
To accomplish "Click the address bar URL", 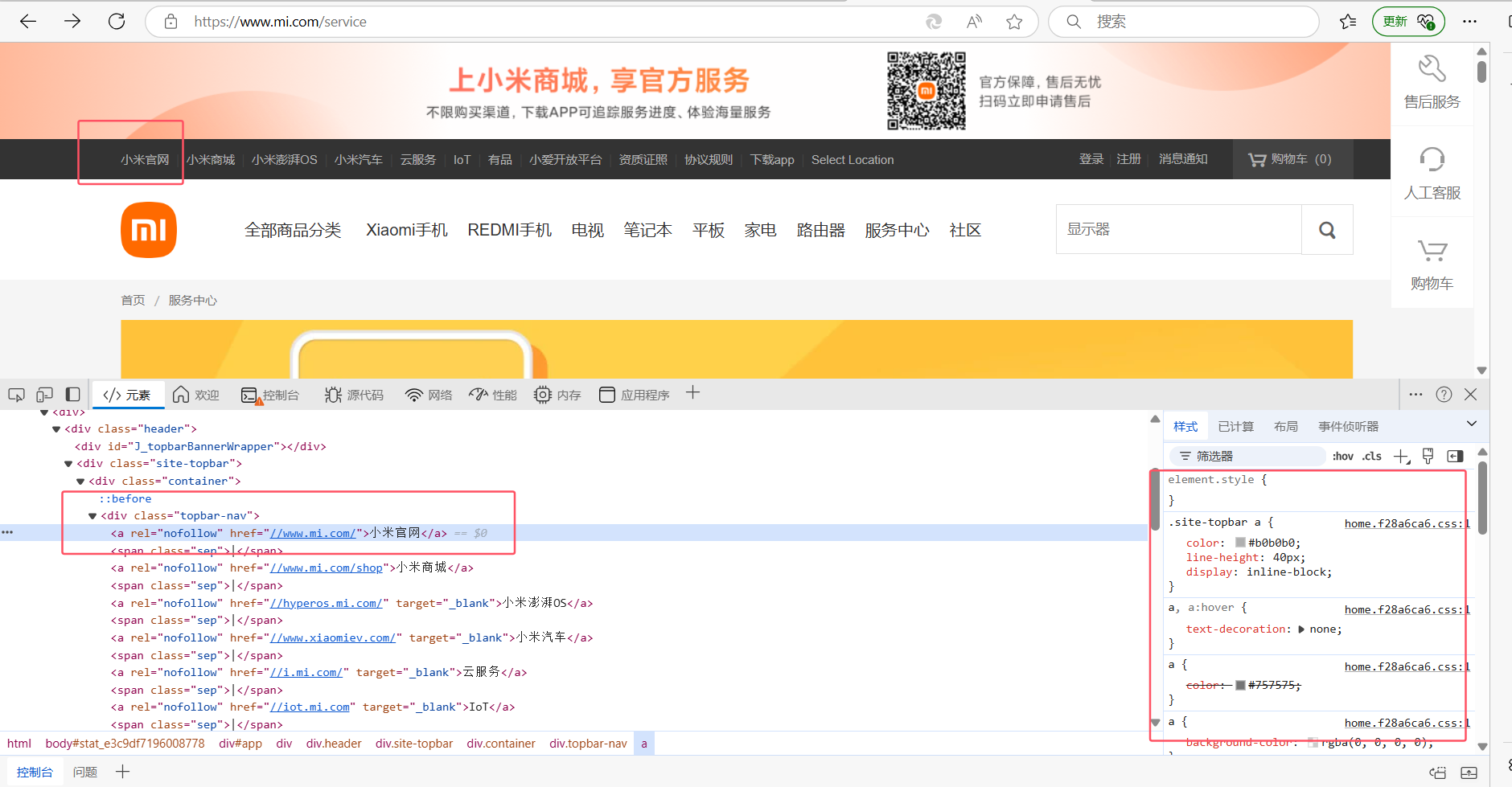I will (280, 22).
